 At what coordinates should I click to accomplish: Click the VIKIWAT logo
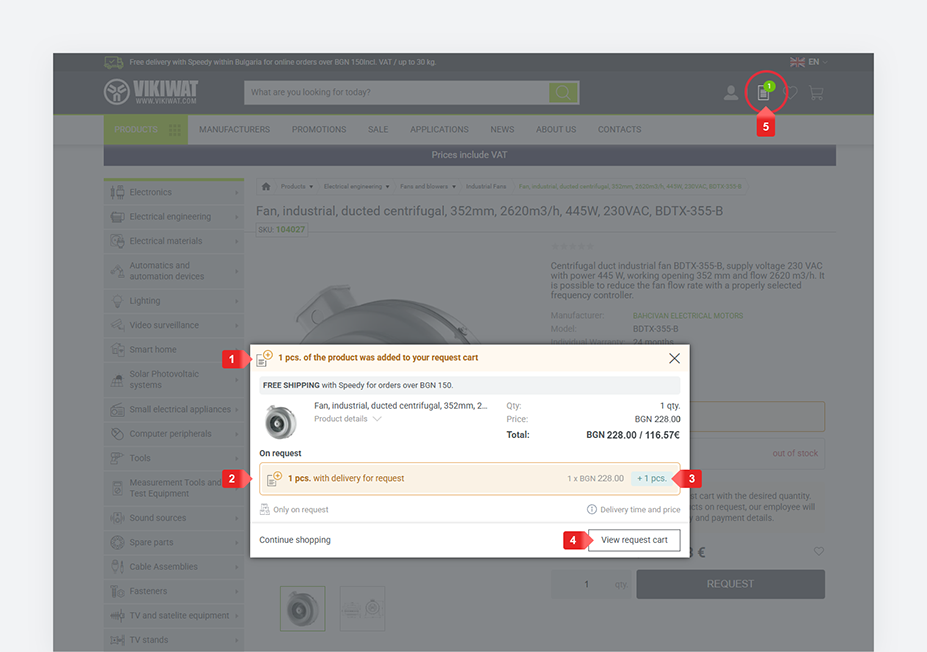[x=151, y=92]
